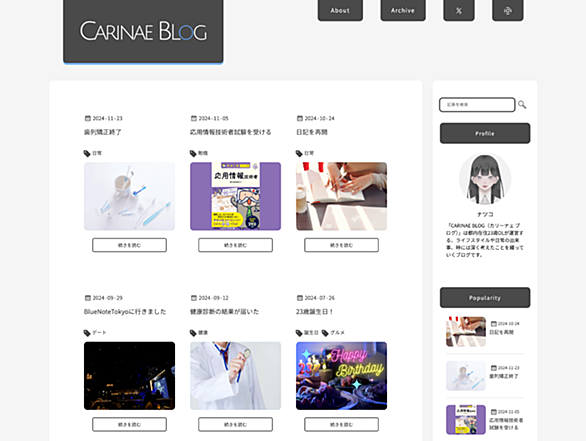Screen dimensions: 586x441
Task: Open the Archive page button
Action: pyautogui.click(x=403, y=10)
